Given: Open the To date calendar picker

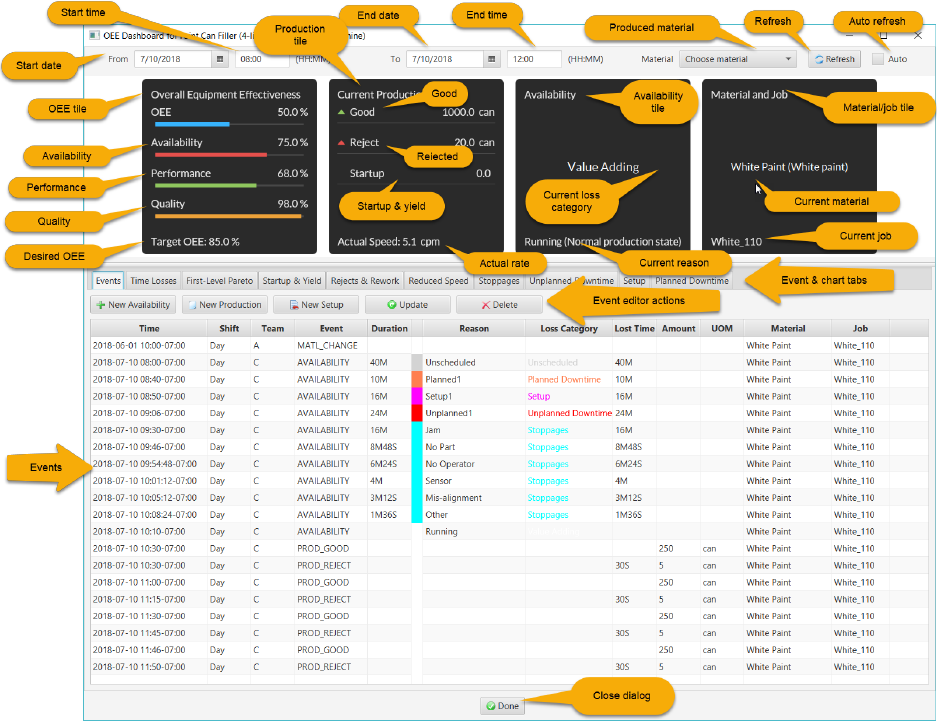Looking at the screenshot, I should tap(491, 59).
